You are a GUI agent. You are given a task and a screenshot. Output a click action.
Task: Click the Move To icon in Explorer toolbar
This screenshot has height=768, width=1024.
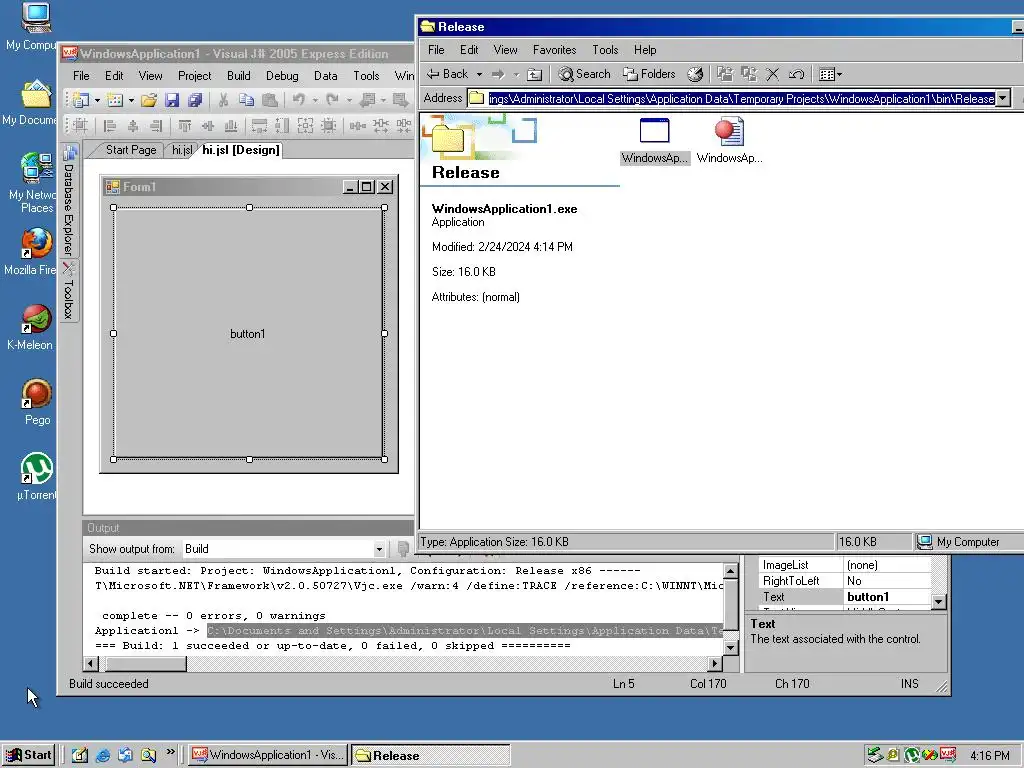point(724,74)
